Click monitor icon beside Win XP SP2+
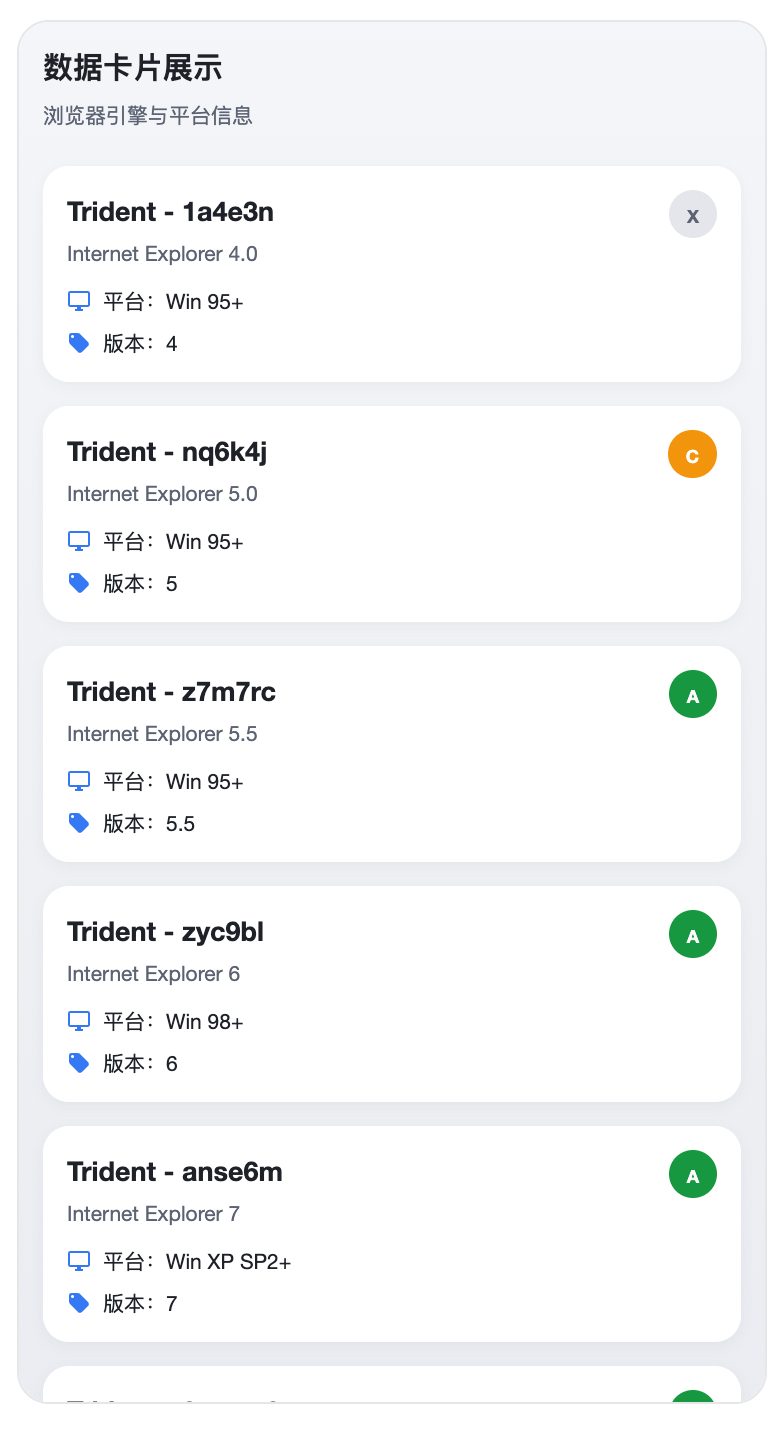The height and width of the screenshot is (1432, 784). pos(79,1261)
